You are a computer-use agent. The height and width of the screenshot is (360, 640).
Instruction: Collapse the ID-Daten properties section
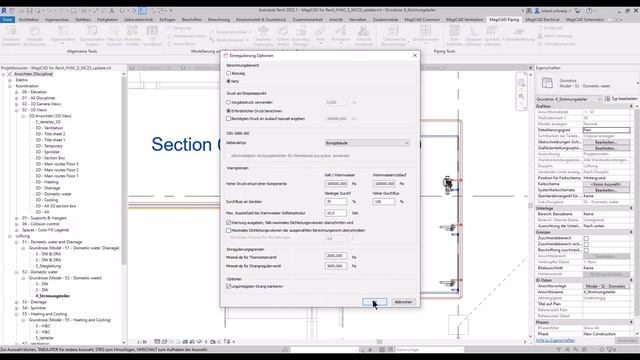click(631, 280)
